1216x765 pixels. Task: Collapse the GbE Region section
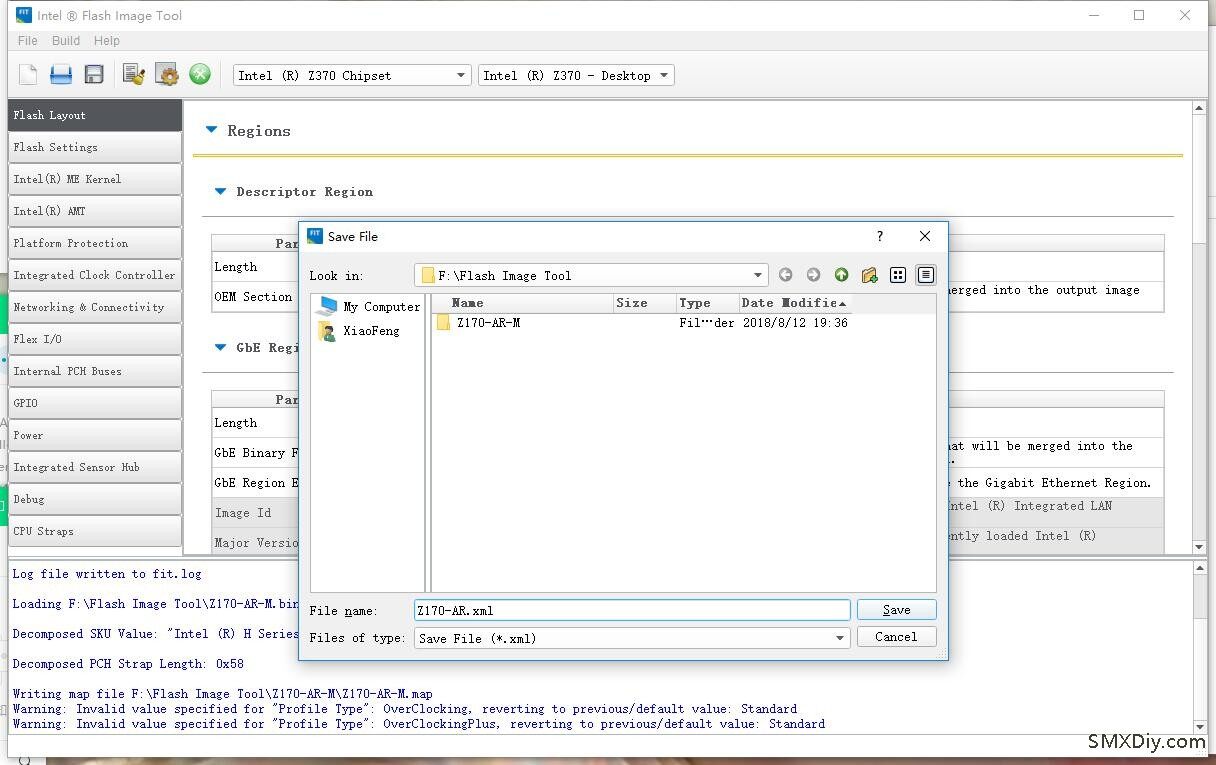221,347
